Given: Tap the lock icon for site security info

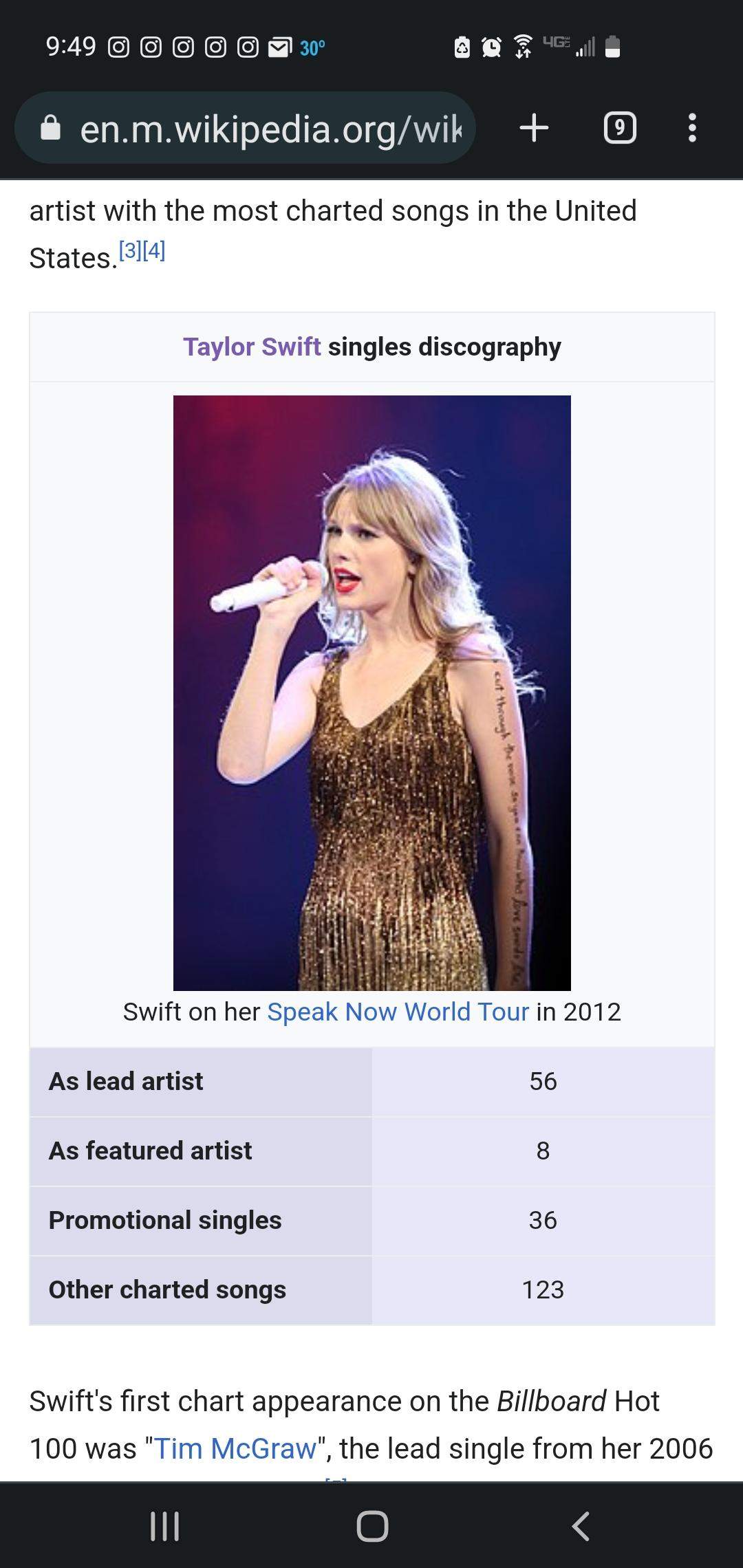Looking at the screenshot, I should pos(50,128).
